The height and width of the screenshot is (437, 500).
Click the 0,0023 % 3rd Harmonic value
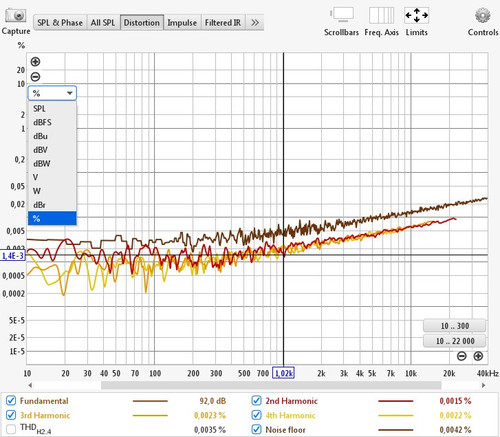pos(210,416)
